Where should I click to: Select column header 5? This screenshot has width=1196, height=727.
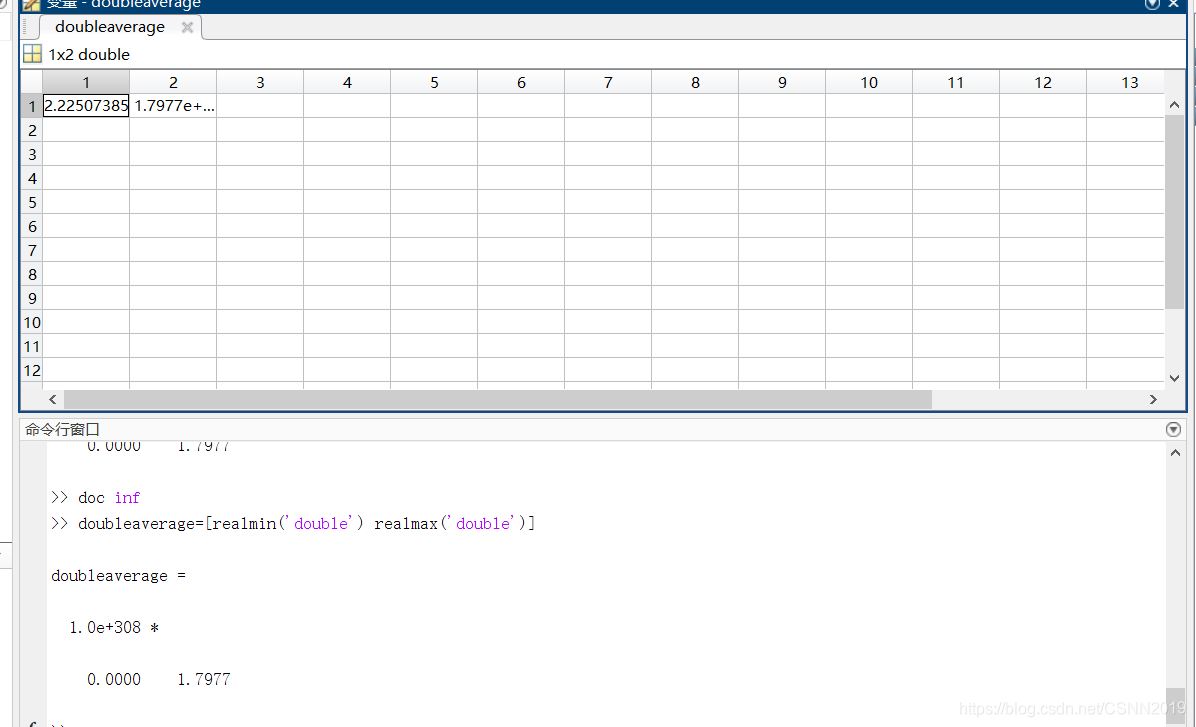click(434, 82)
